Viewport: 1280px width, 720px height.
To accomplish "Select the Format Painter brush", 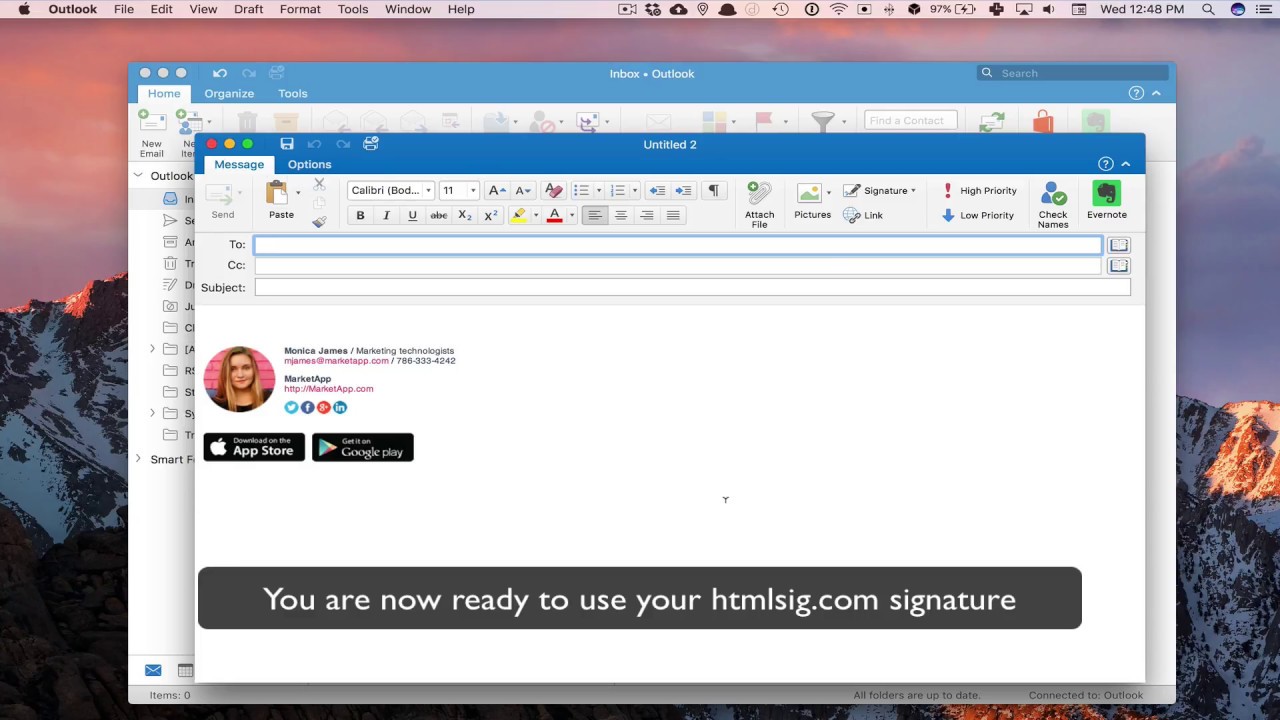I will pos(319,222).
